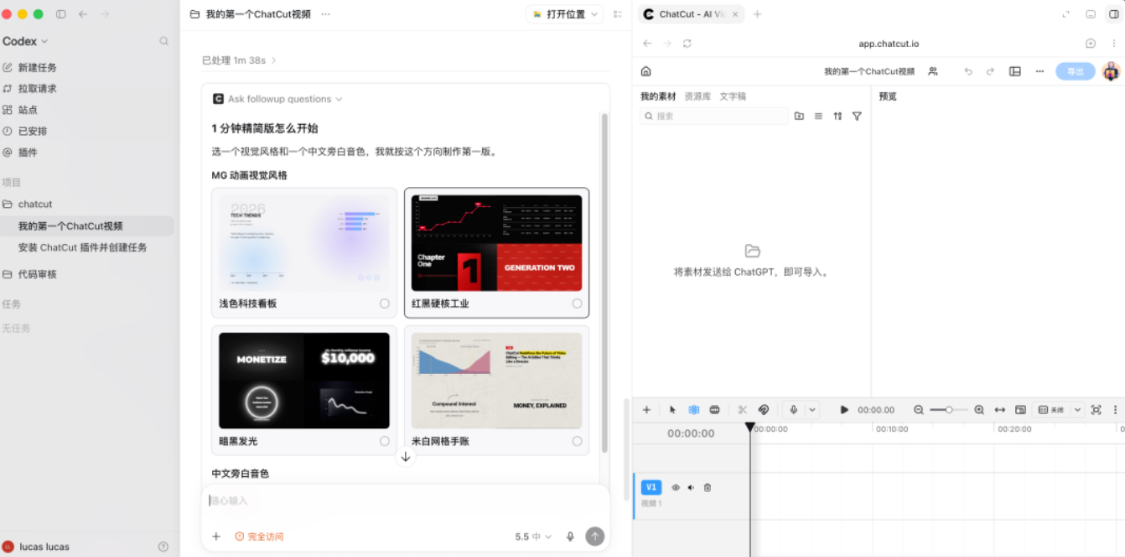Switch to 文字稿 tab
The width and height of the screenshot is (1125, 557).
point(733,96)
